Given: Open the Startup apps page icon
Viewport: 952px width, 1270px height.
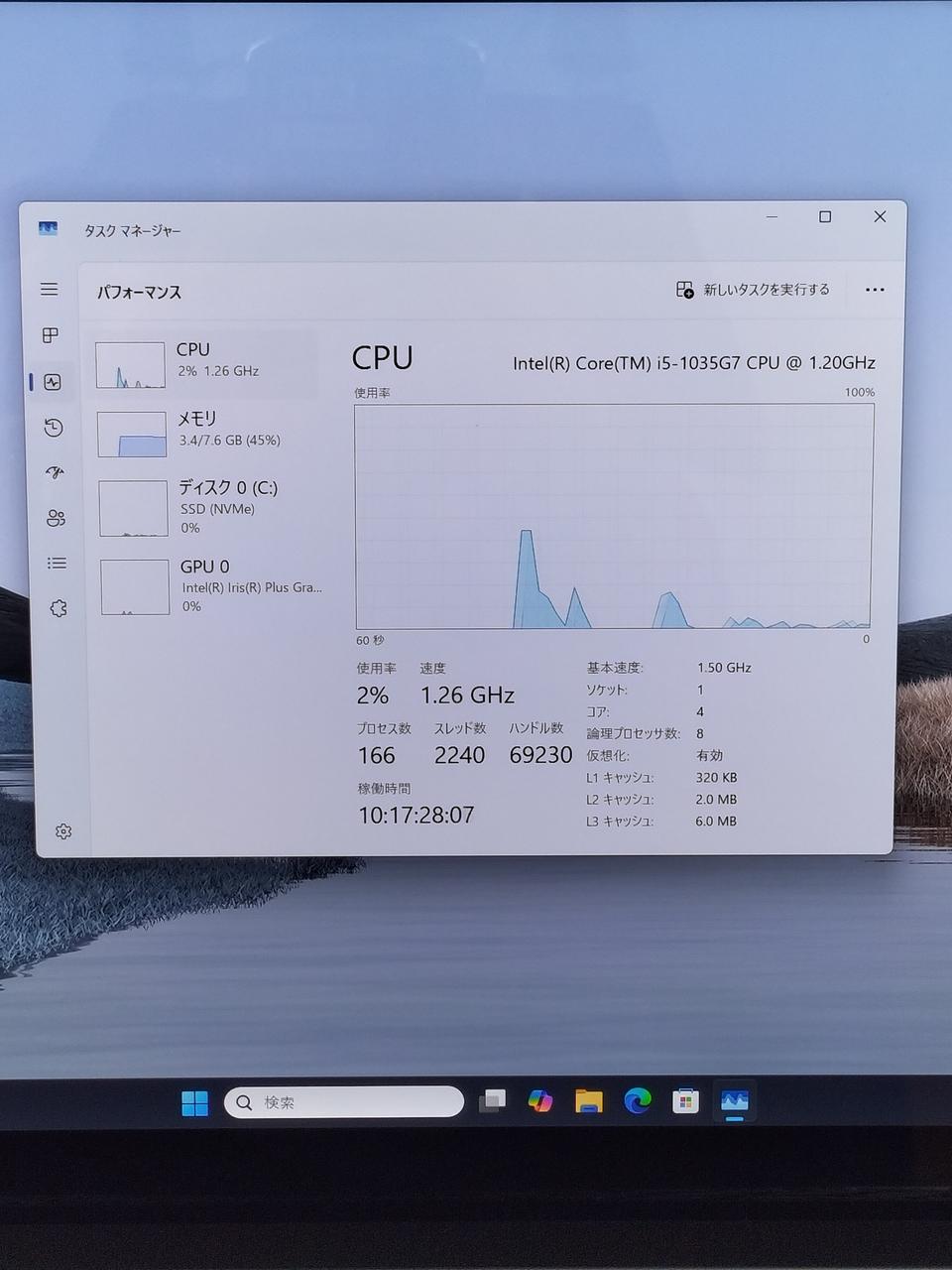Looking at the screenshot, I should pos(55,472).
